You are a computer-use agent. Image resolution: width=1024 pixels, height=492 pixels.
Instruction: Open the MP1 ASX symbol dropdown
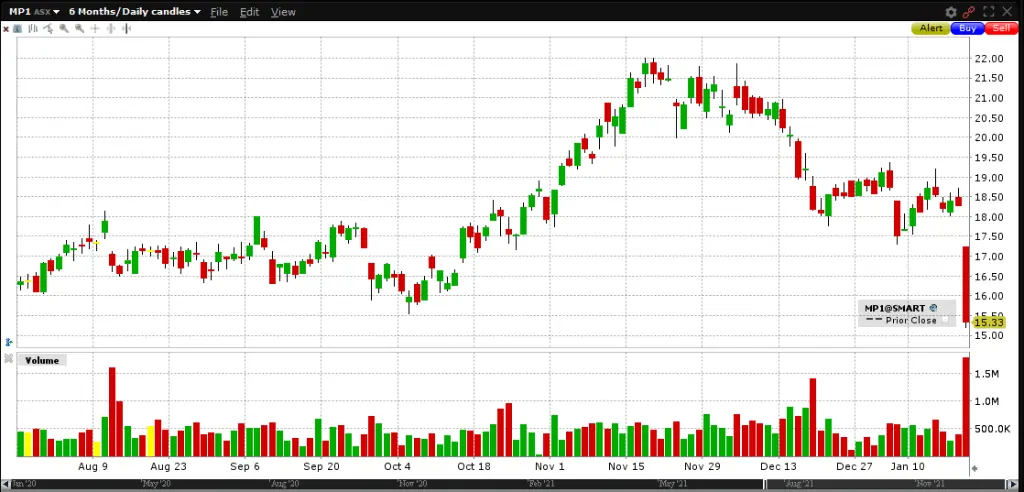coord(34,12)
